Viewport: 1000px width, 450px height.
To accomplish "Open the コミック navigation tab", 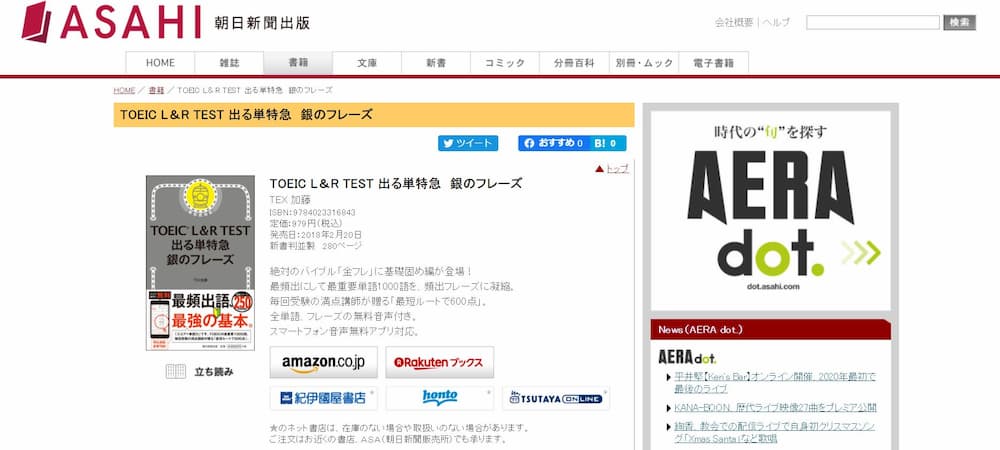I will pyautogui.click(x=504, y=63).
